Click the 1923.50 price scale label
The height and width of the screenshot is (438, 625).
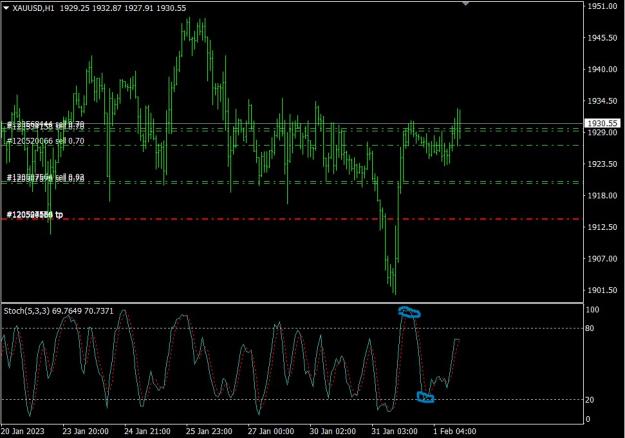tap(602, 164)
